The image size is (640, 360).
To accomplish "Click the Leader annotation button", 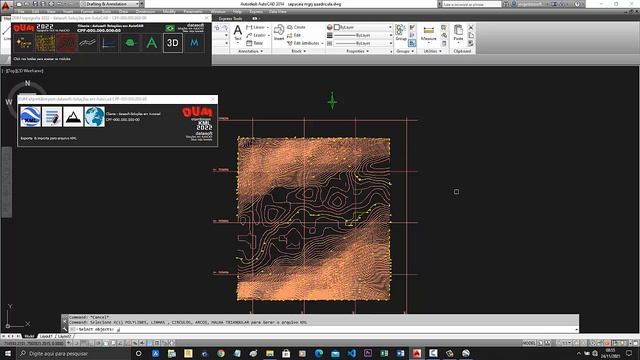I will click(257, 35).
